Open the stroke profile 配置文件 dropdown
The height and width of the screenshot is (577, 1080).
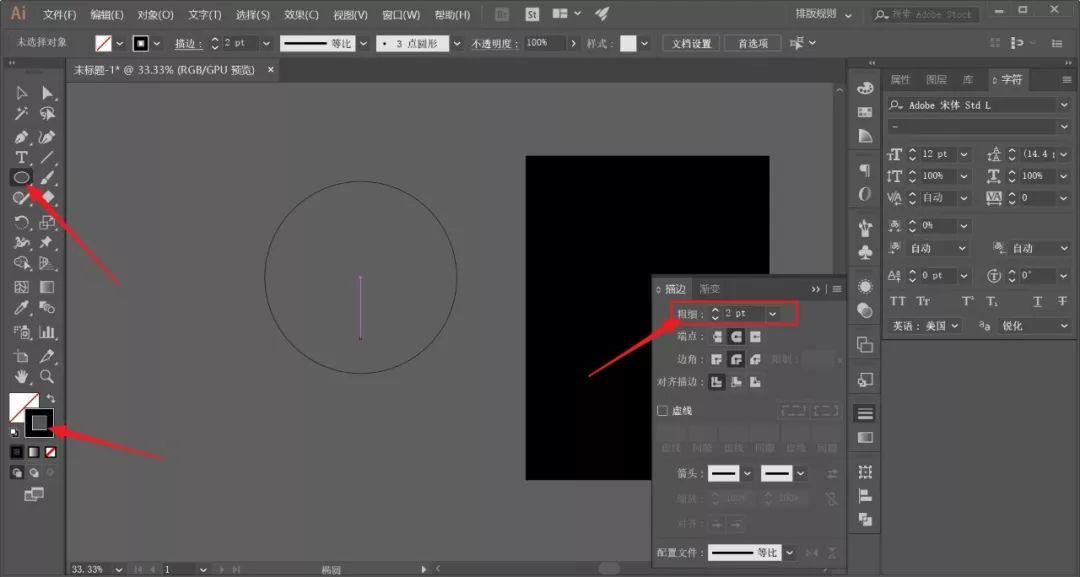tap(789, 553)
